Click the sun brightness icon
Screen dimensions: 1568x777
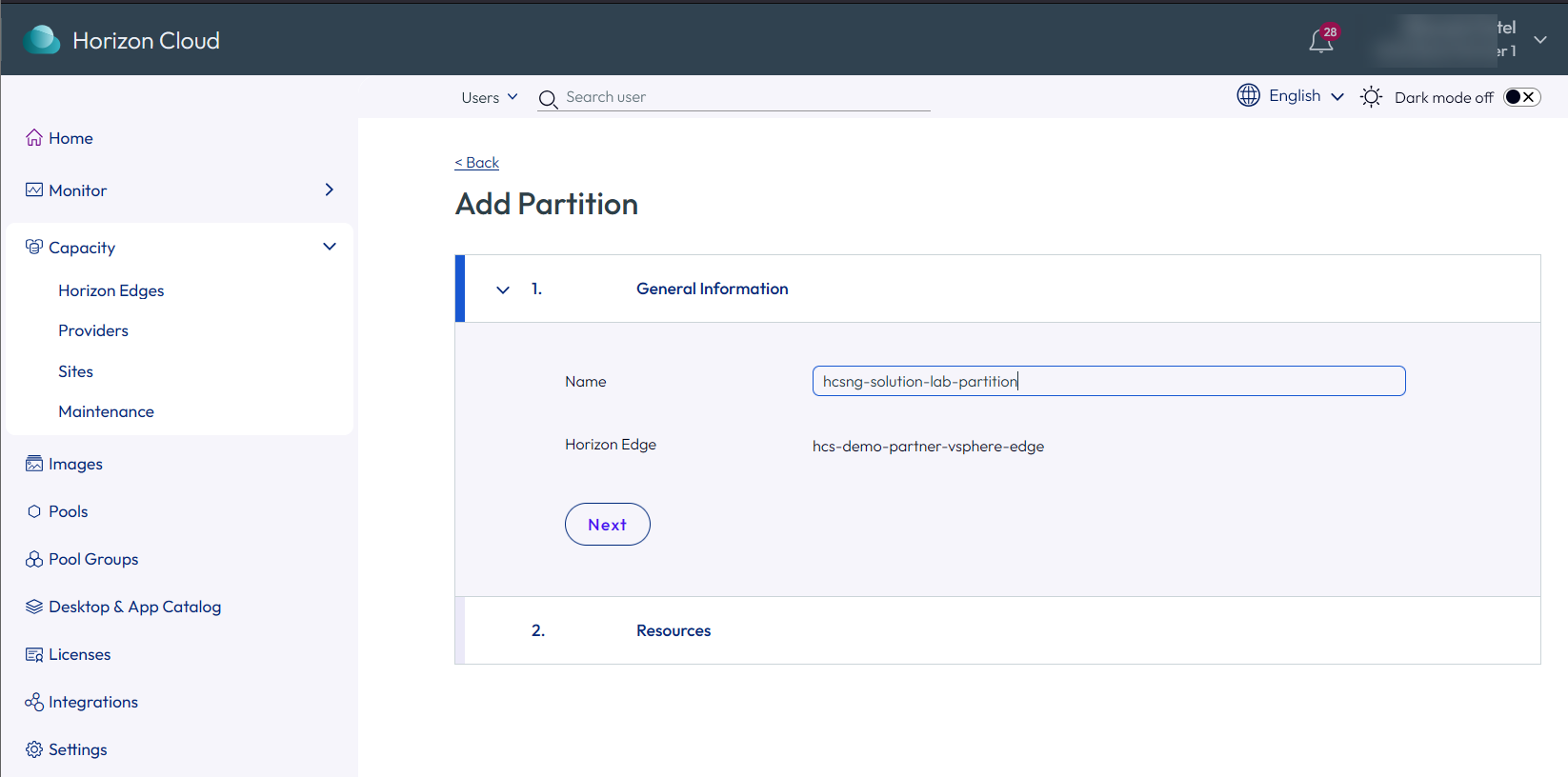pyautogui.click(x=1371, y=96)
